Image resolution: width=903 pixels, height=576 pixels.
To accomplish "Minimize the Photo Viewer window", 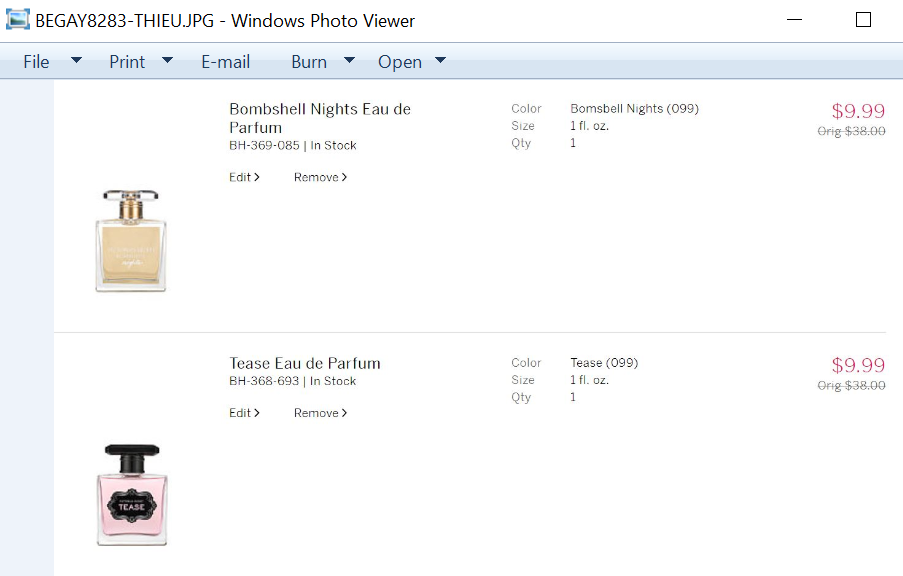I will coord(794,20).
